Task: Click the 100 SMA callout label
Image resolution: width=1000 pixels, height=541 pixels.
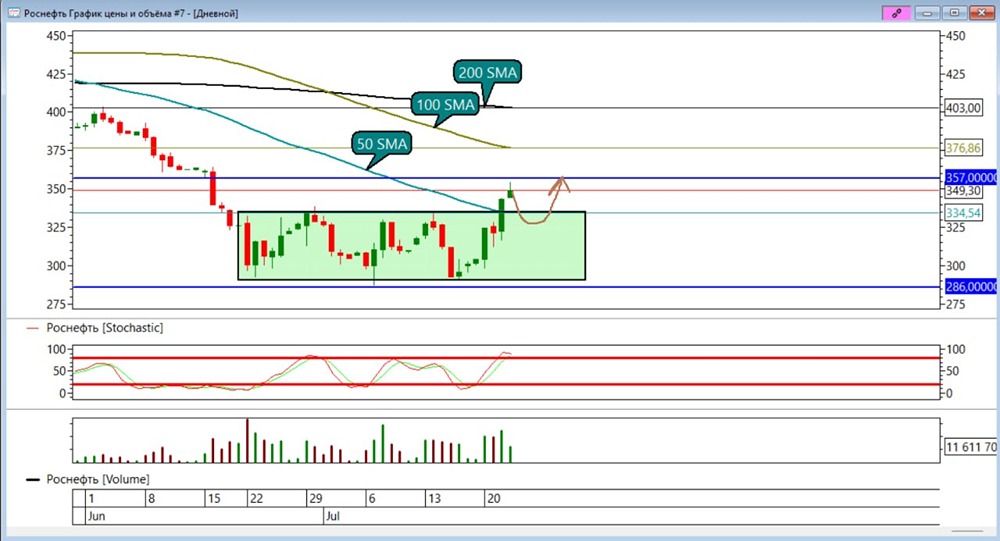Action: click(x=446, y=104)
